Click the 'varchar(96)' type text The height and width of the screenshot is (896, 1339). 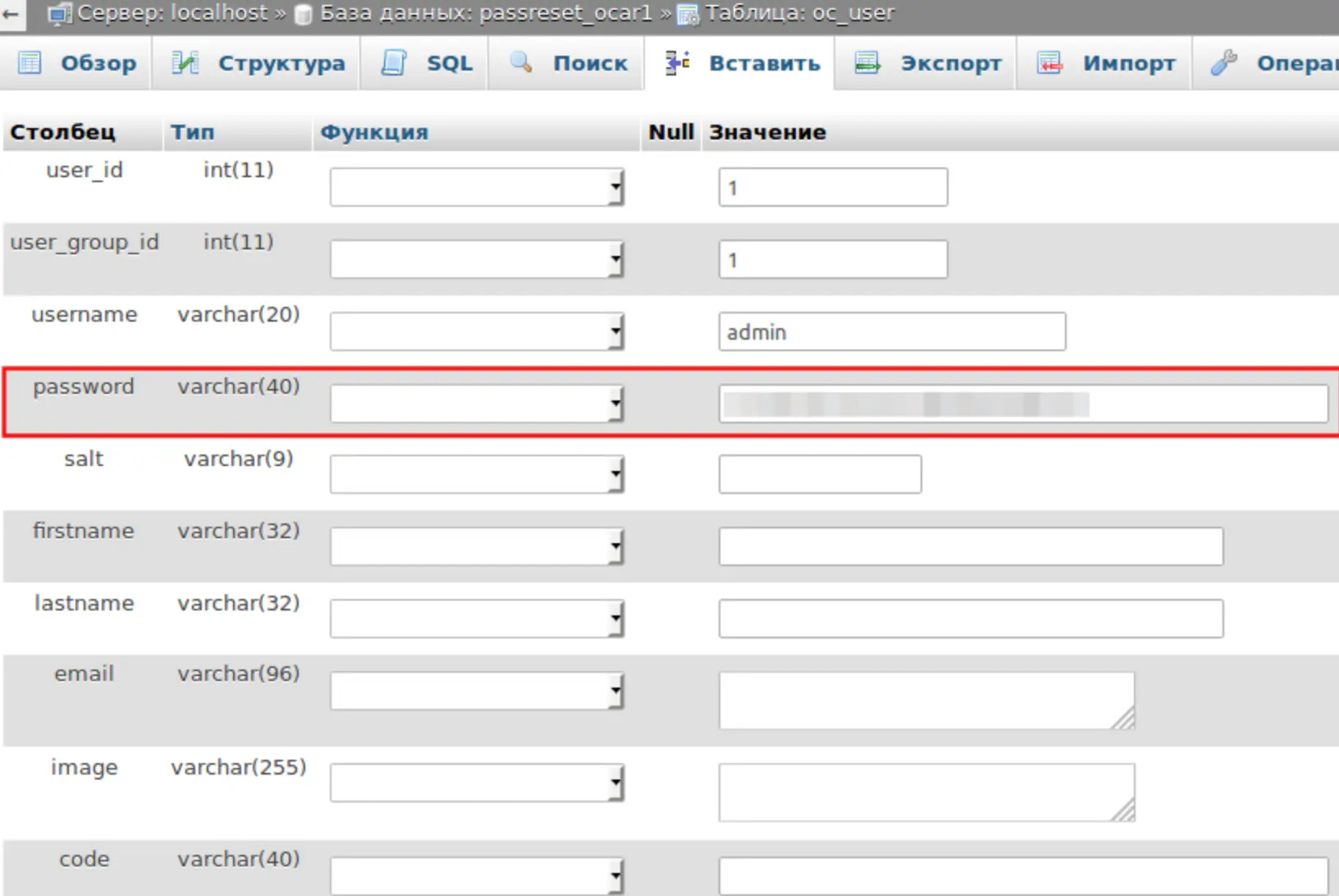pos(239,674)
